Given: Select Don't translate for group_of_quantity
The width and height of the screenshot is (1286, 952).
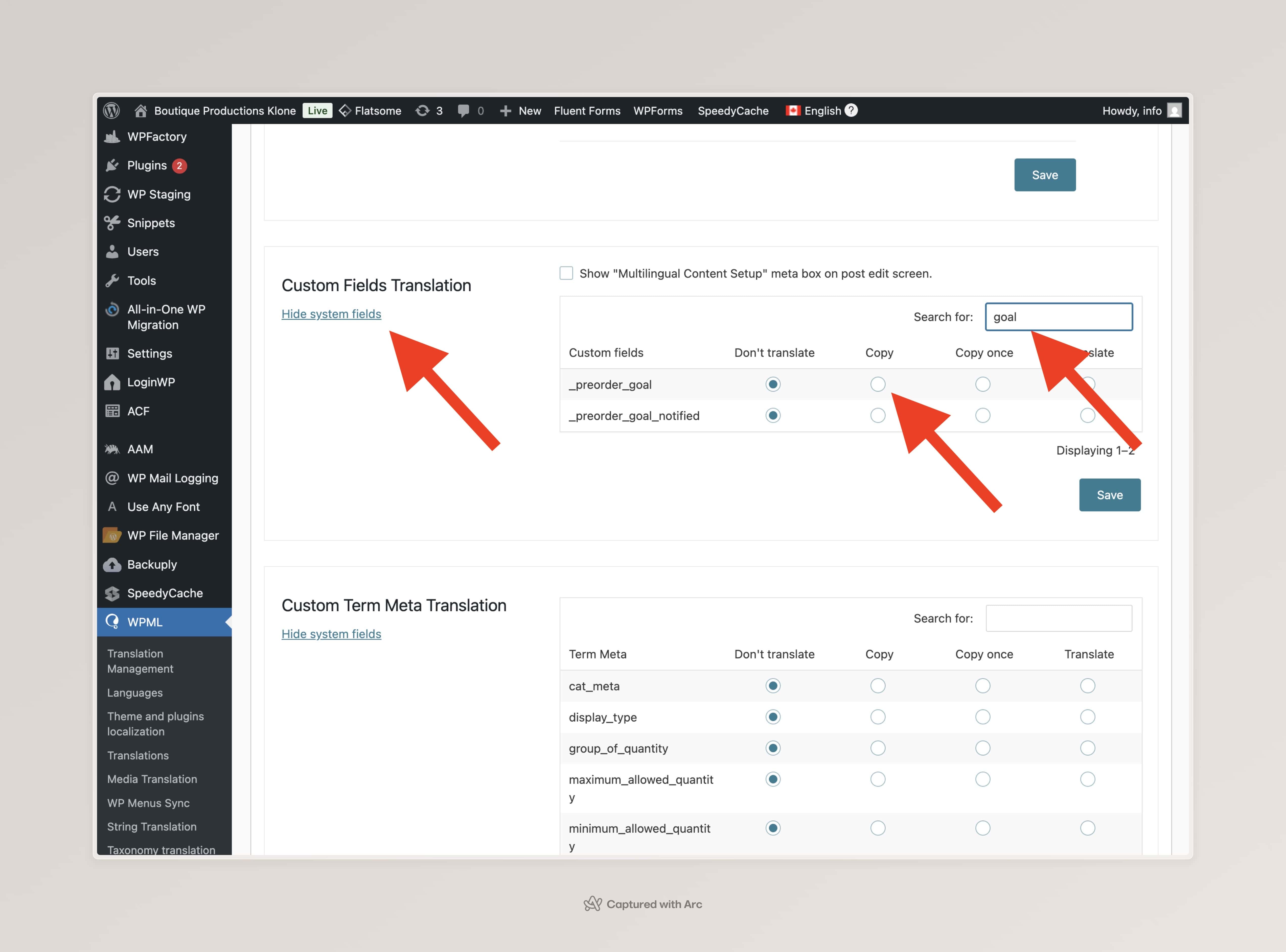Looking at the screenshot, I should [773, 748].
